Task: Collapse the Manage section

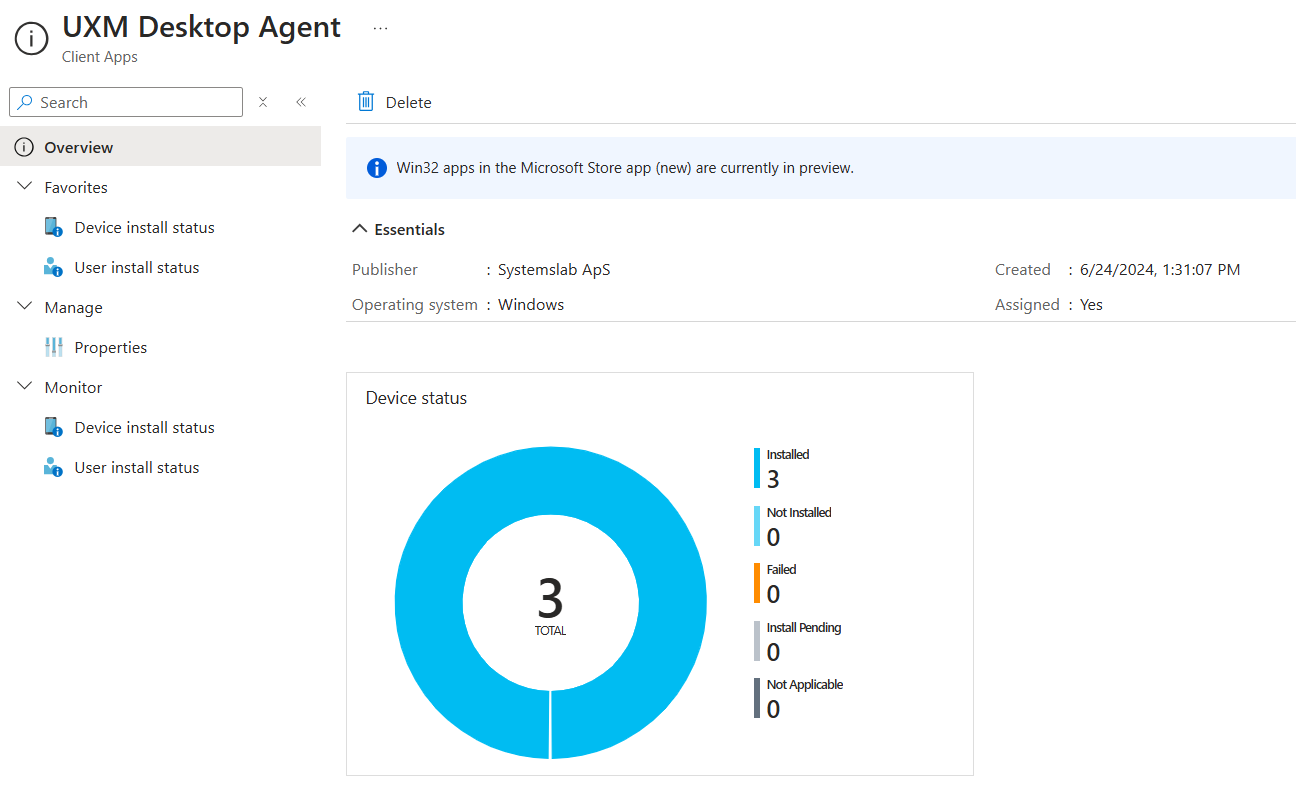Action: click(x=25, y=307)
